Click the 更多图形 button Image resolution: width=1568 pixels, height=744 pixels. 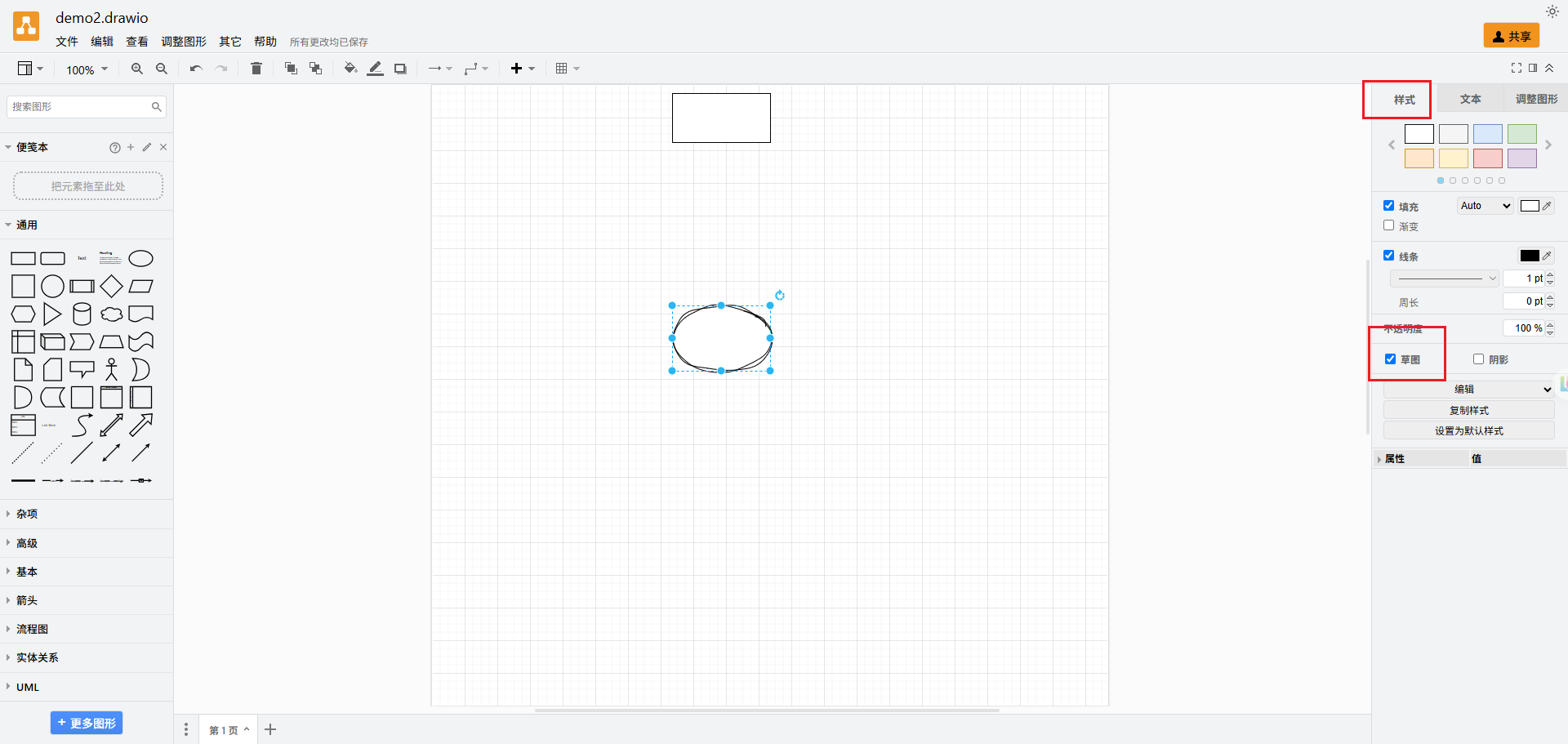[x=87, y=723]
